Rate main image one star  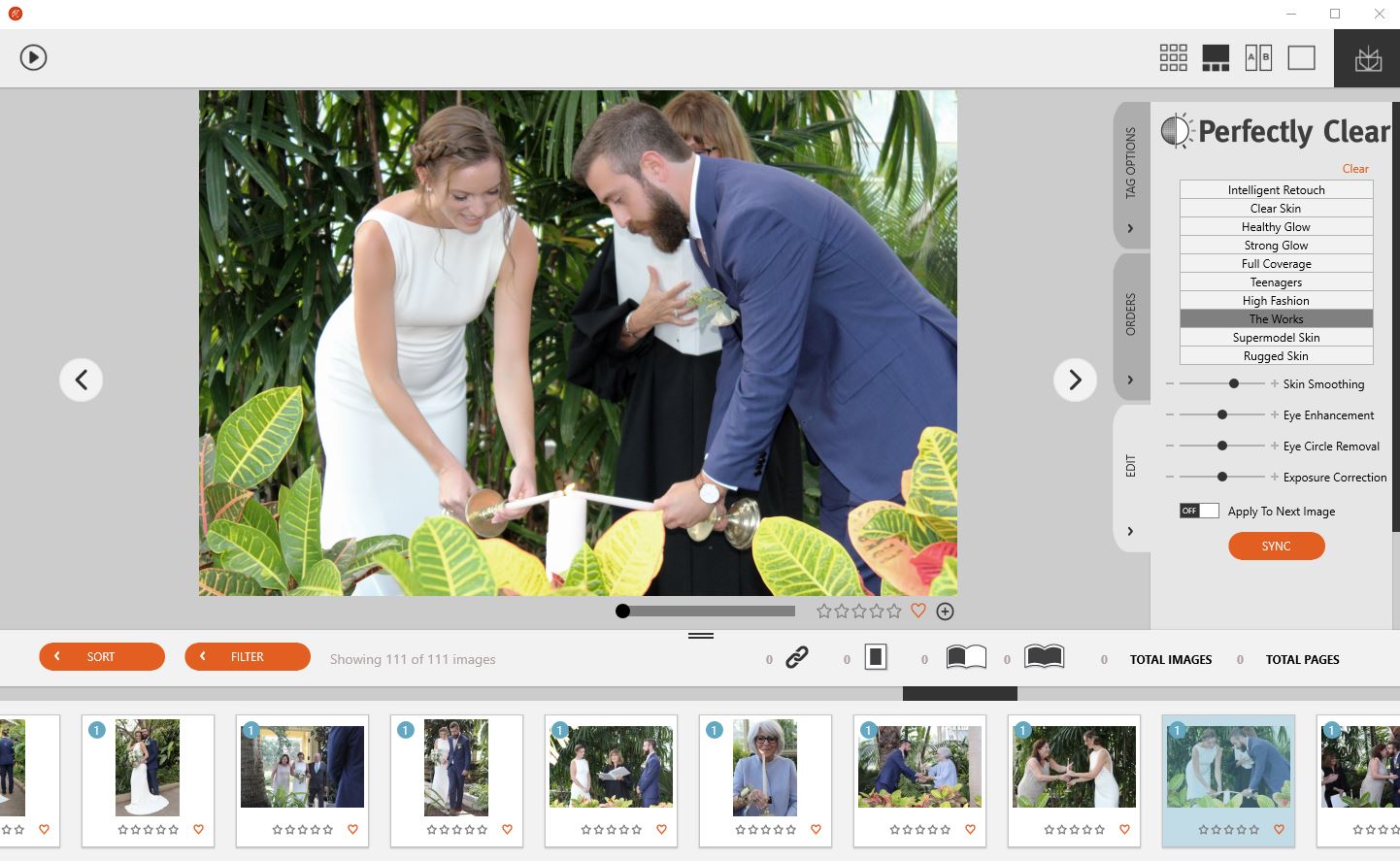pyautogui.click(x=824, y=611)
